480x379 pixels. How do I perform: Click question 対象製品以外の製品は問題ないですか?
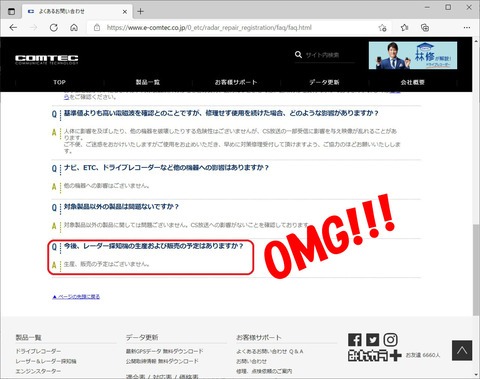pos(121,207)
